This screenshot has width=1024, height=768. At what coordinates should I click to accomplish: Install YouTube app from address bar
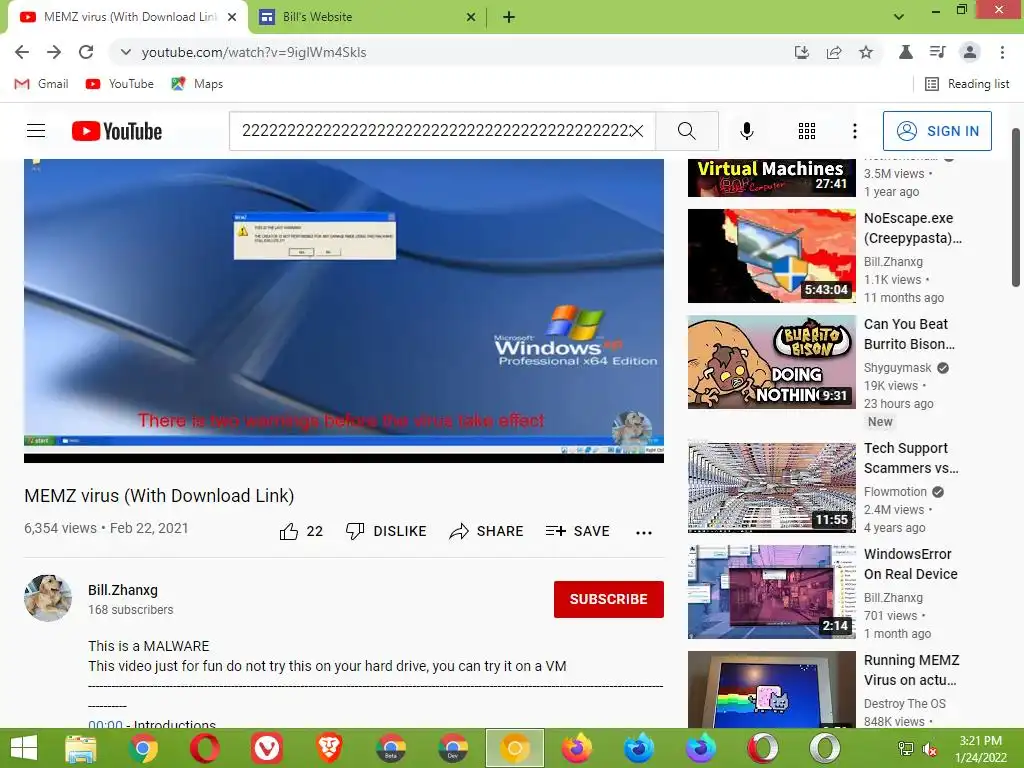click(x=802, y=52)
